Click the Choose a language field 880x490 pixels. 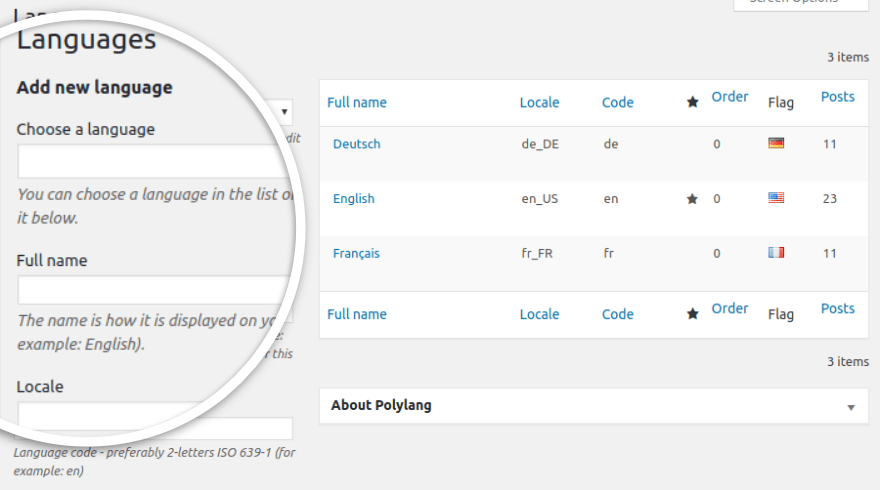(155, 162)
